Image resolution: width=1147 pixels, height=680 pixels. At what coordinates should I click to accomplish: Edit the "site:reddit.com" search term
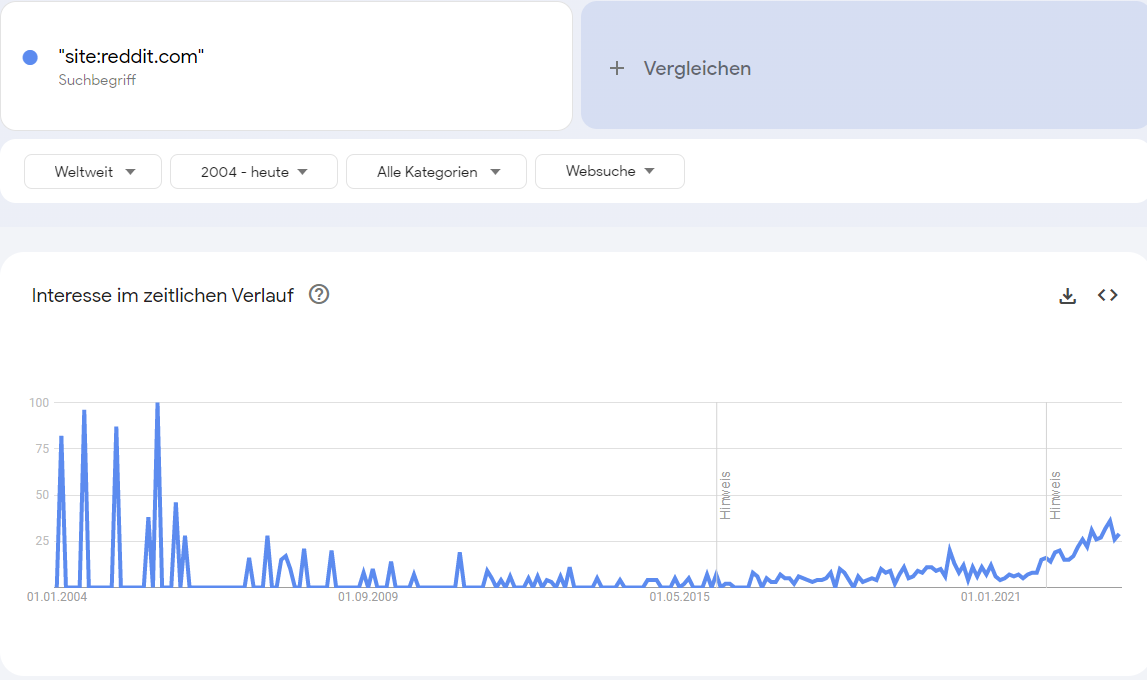coord(131,56)
